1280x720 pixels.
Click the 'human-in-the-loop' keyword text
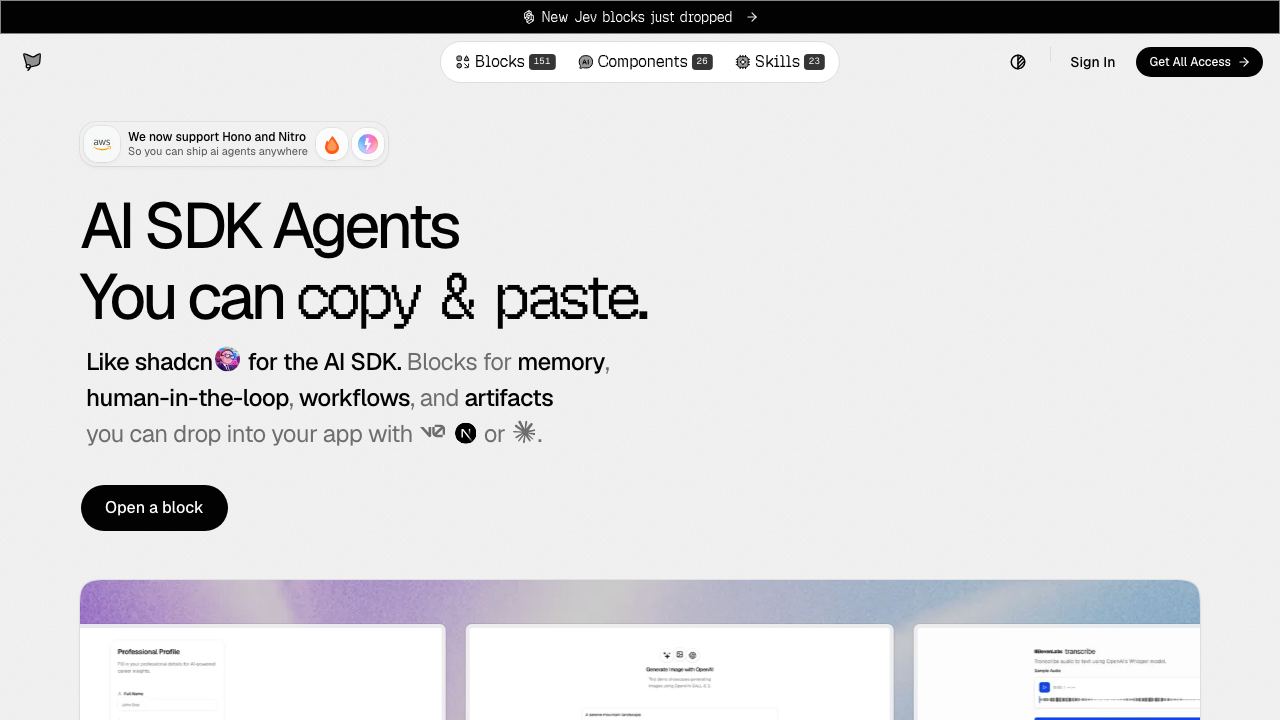(x=188, y=398)
